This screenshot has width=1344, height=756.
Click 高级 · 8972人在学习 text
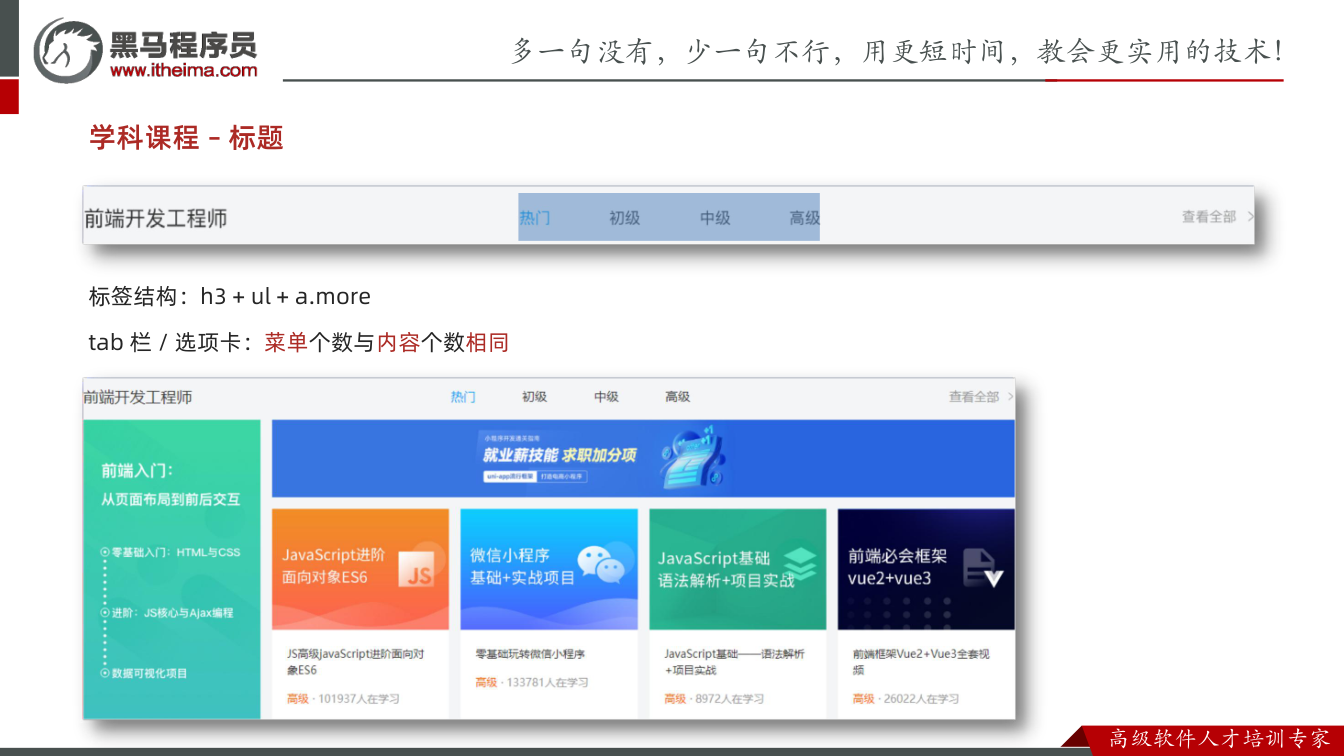tap(714, 699)
